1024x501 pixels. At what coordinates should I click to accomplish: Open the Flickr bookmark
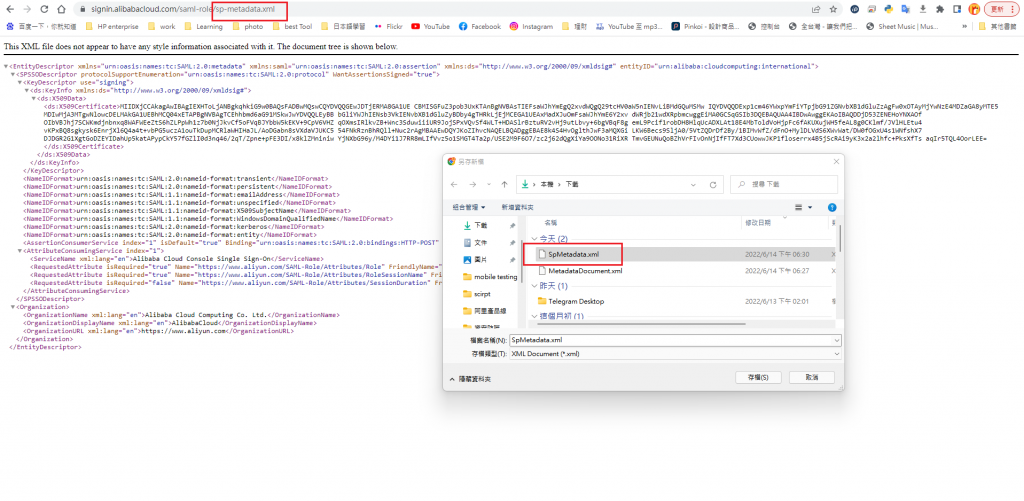[x=389, y=27]
